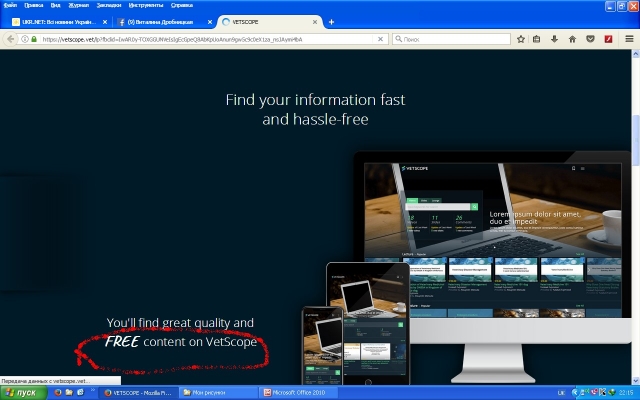Viewport: 640px width, 400px height.
Task: Open the пуск Start button
Action: (x=24, y=393)
